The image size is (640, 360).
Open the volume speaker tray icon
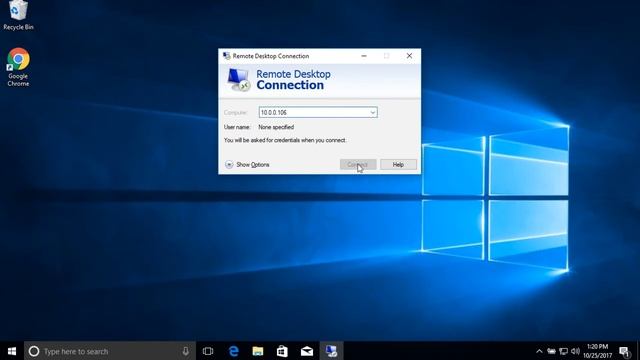pyautogui.click(x=576, y=351)
